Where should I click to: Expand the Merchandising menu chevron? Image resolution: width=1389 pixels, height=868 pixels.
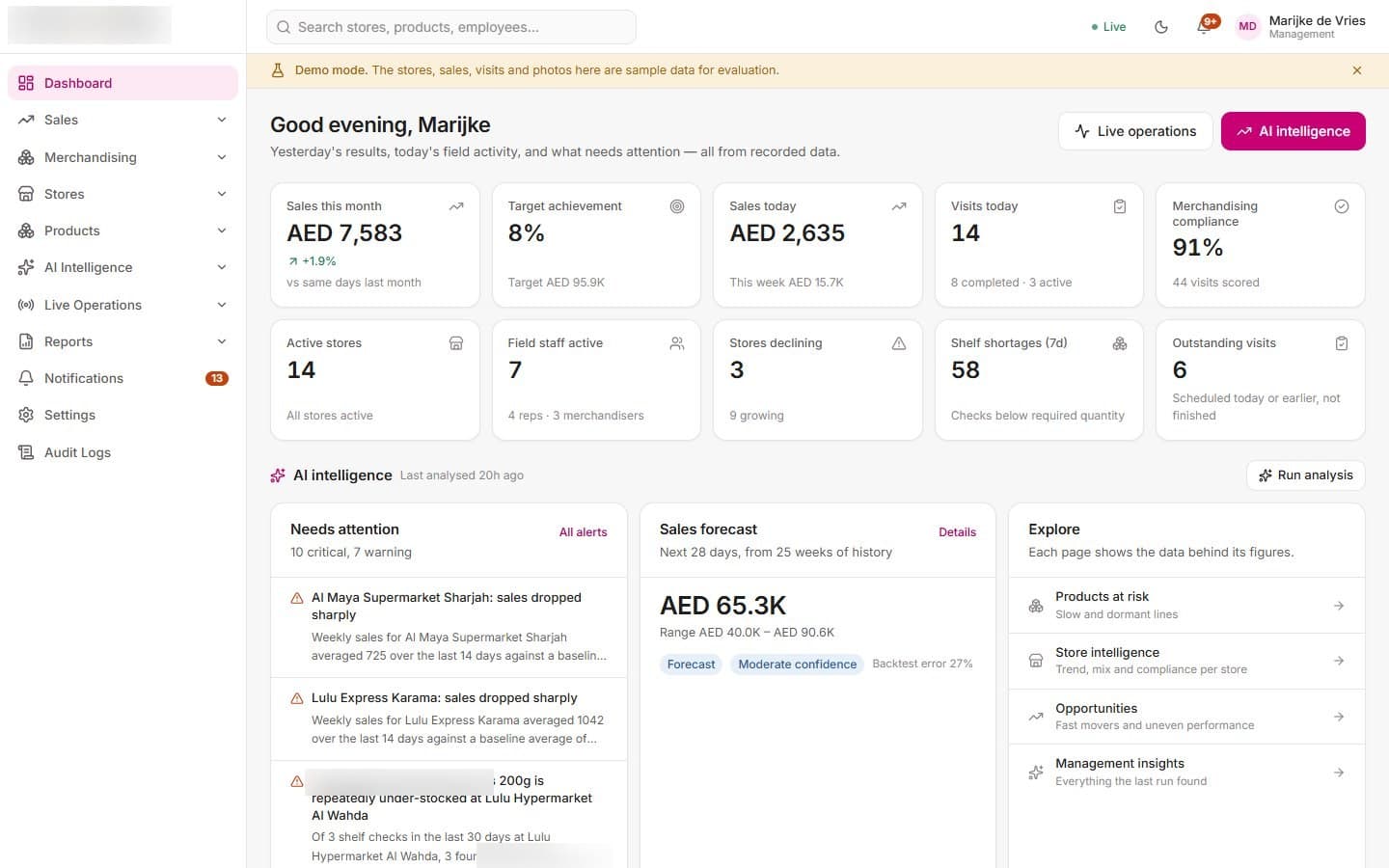[222, 157]
